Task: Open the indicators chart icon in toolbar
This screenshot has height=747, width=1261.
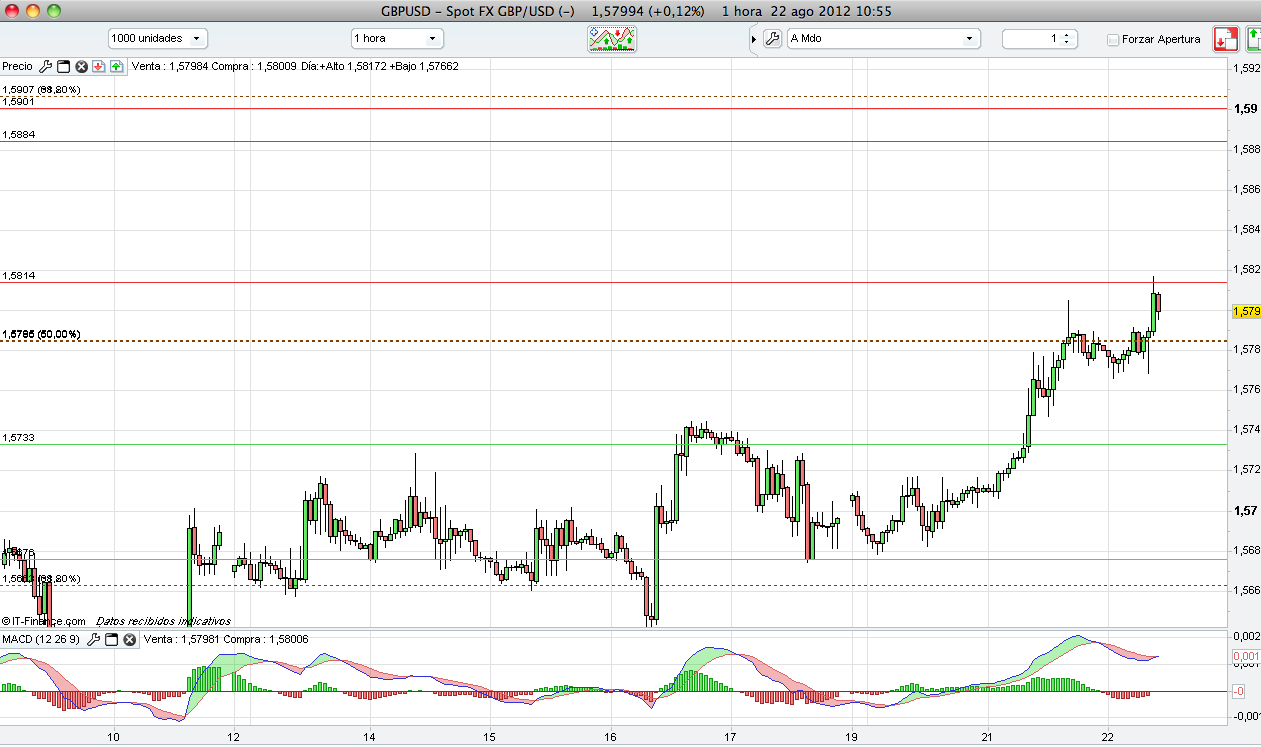Action: [612, 38]
